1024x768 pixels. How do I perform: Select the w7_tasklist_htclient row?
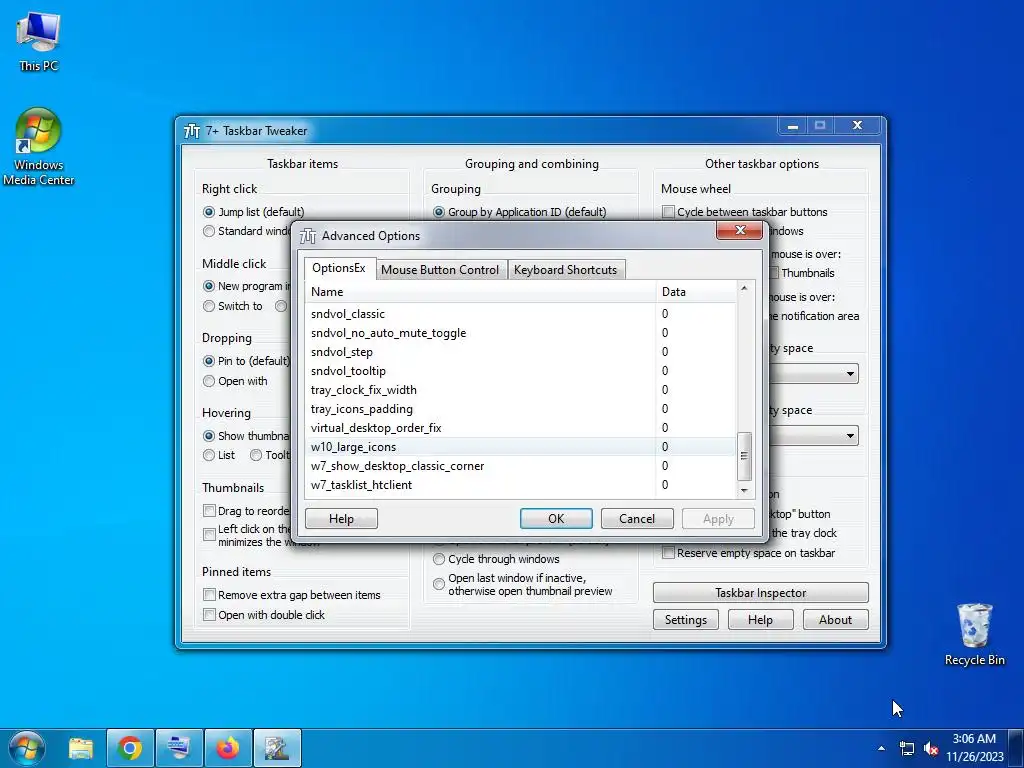(x=521, y=485)
